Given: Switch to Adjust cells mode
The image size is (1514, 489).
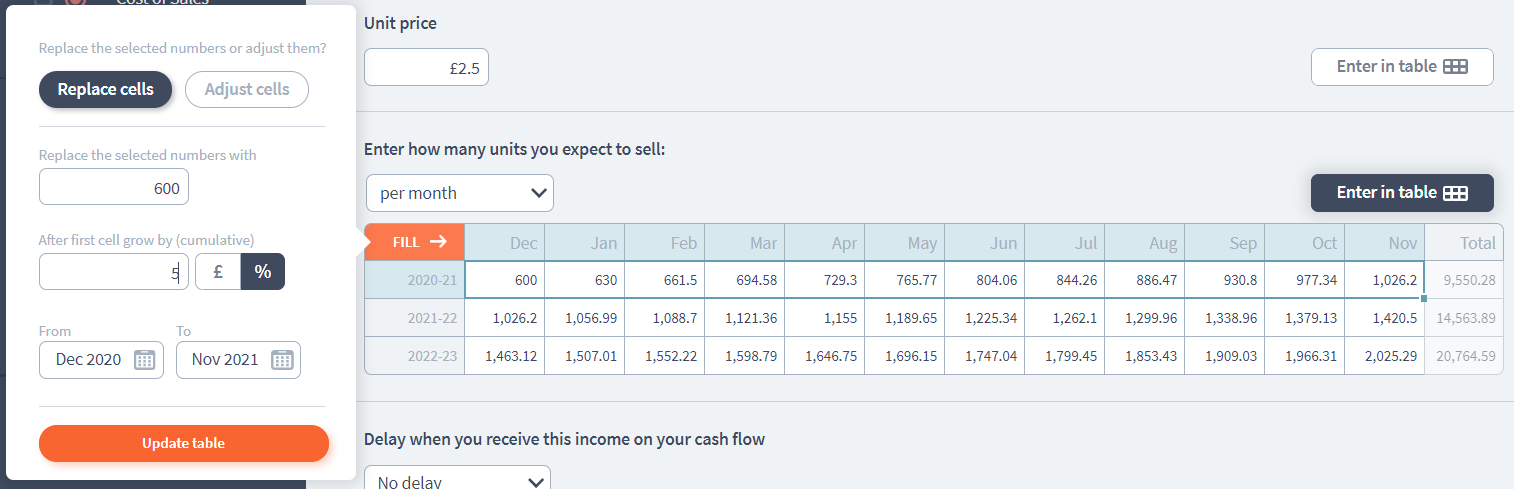Looking at the screenshot, I should 247,89.
